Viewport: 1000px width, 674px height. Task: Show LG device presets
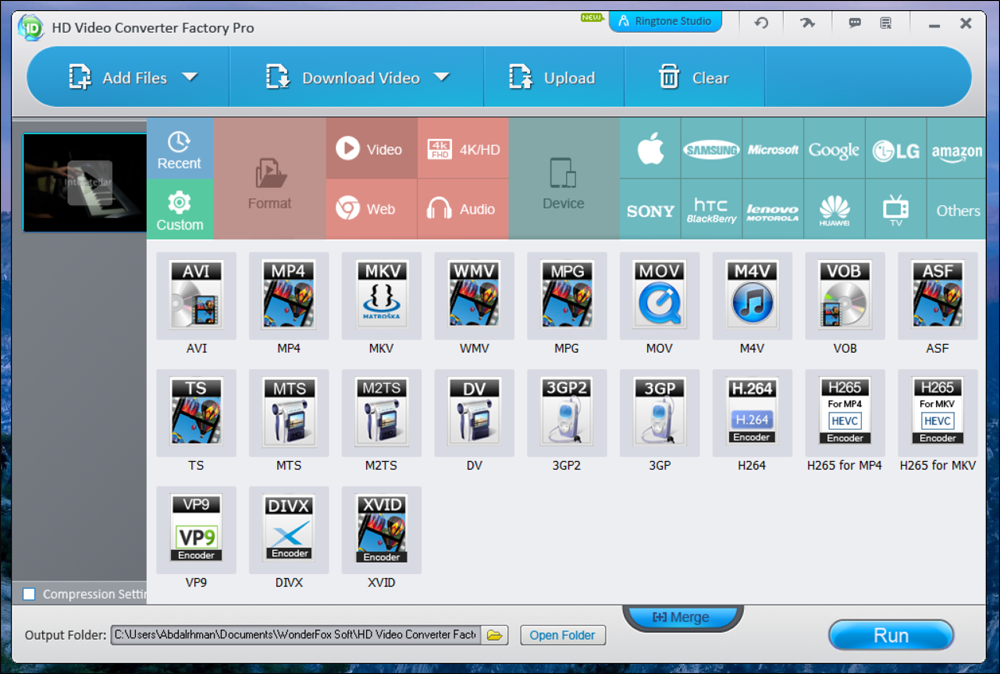tap(895, 149)
